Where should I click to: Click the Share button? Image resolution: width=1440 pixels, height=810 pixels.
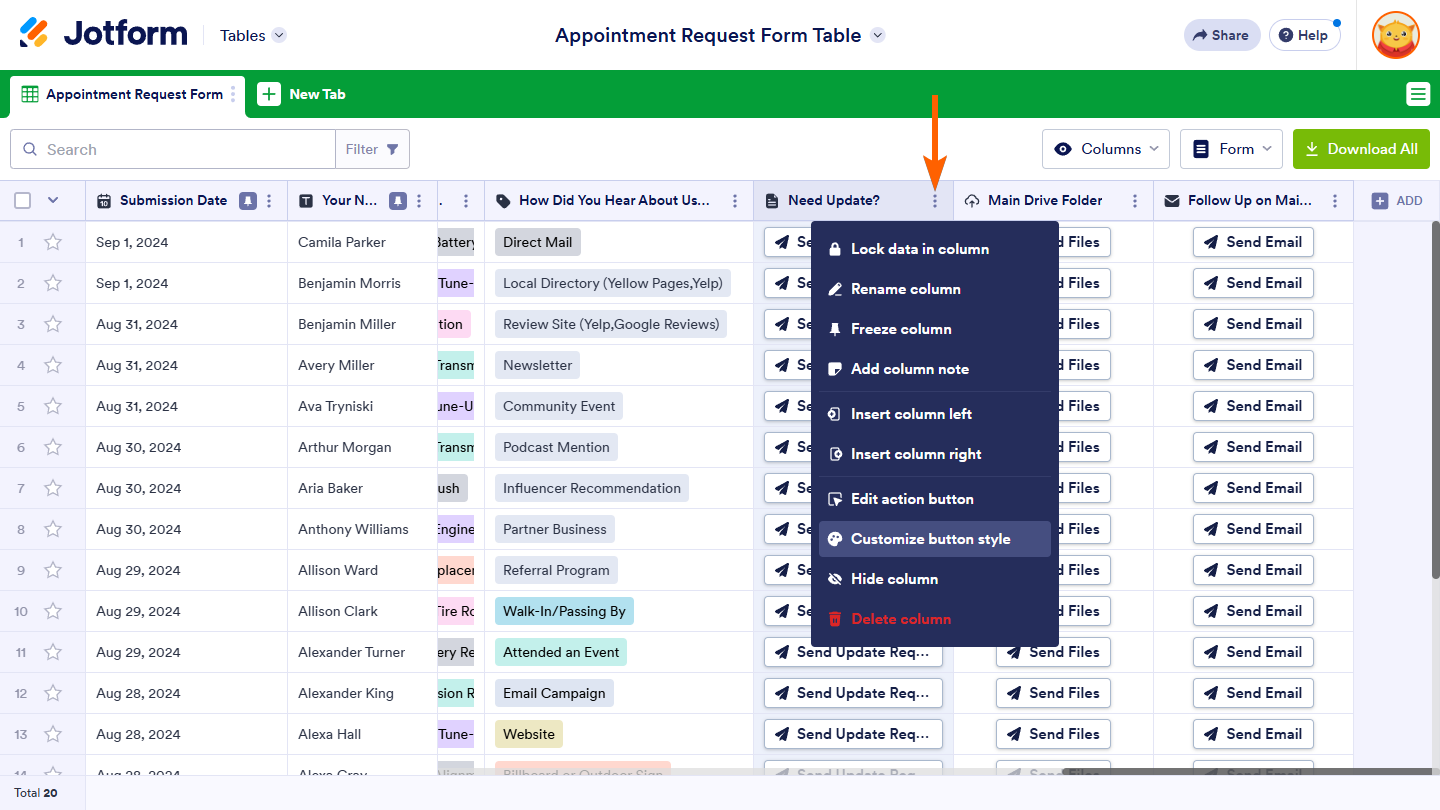[1222, 35]
